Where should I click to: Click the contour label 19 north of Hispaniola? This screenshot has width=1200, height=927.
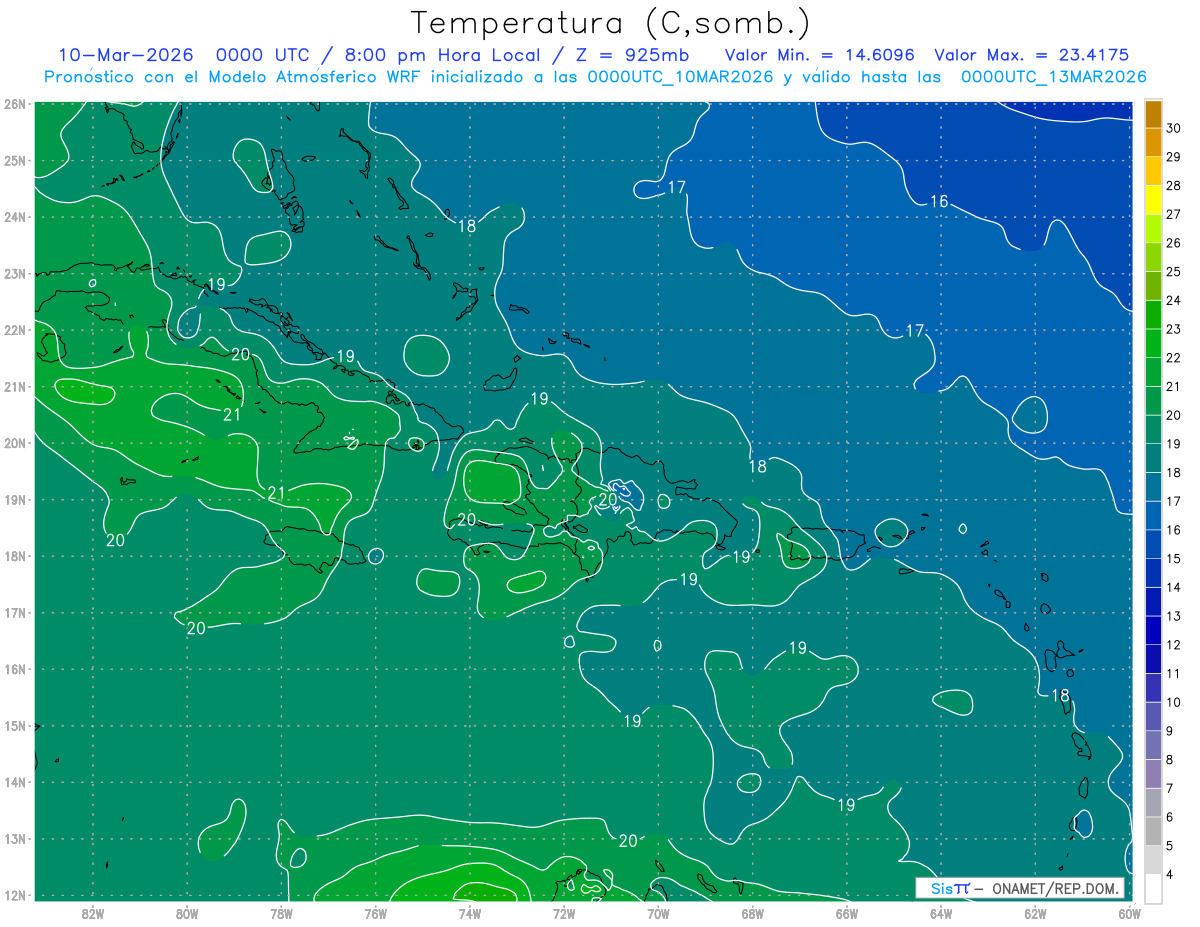(x=540, y=399)
